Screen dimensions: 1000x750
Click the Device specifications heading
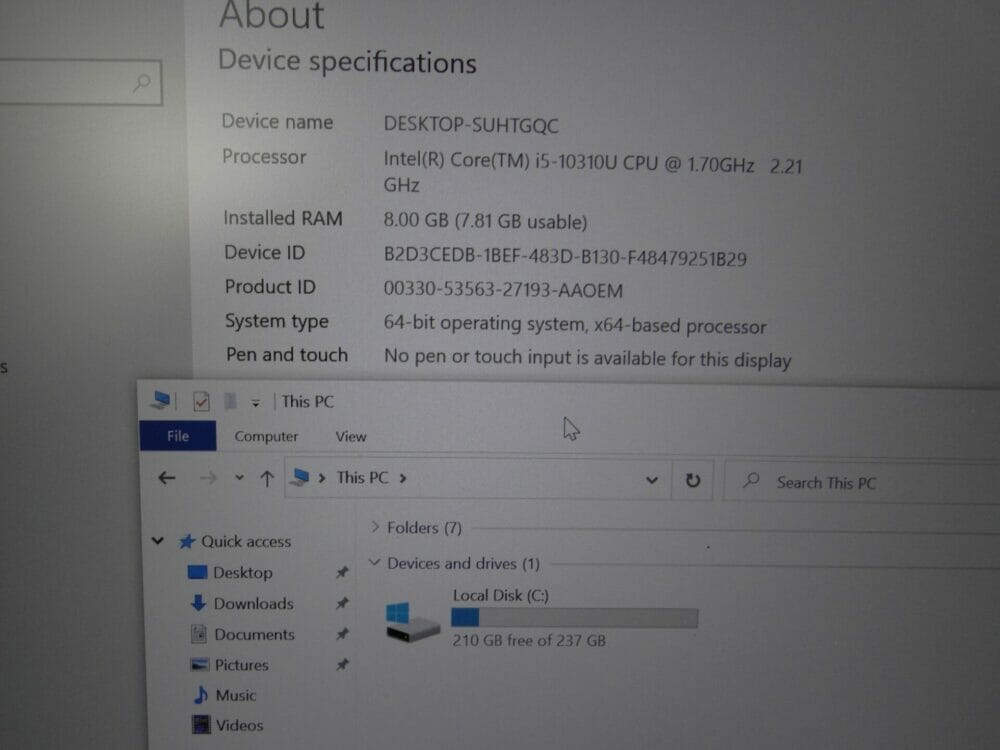(x=347, y=62)
